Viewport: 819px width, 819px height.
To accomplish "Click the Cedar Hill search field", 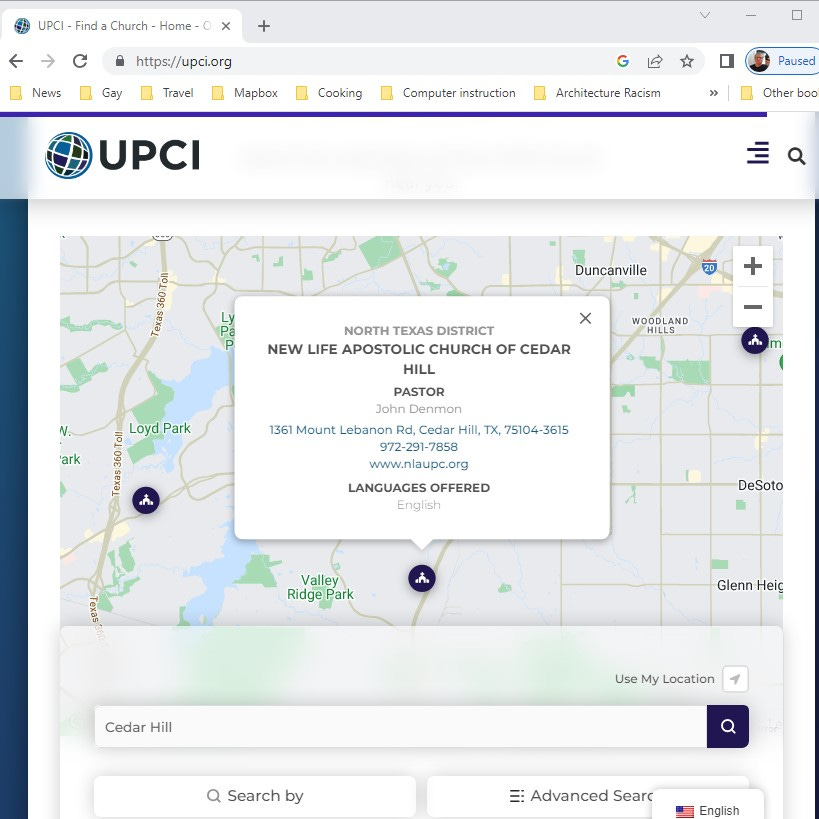I will [x=400, y=727].
